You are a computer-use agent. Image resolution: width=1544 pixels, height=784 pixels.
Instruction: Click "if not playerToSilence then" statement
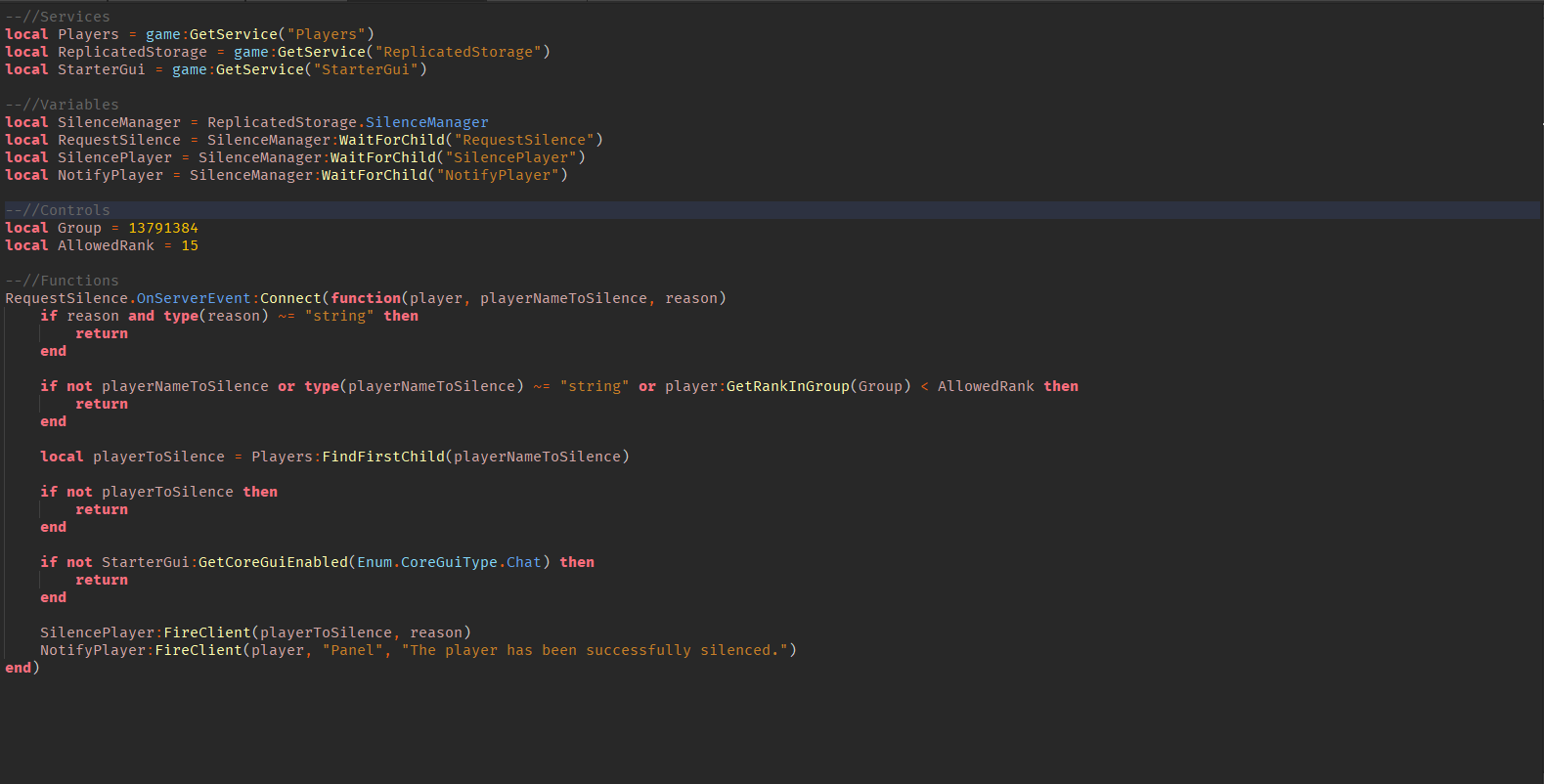click(158, 492)
